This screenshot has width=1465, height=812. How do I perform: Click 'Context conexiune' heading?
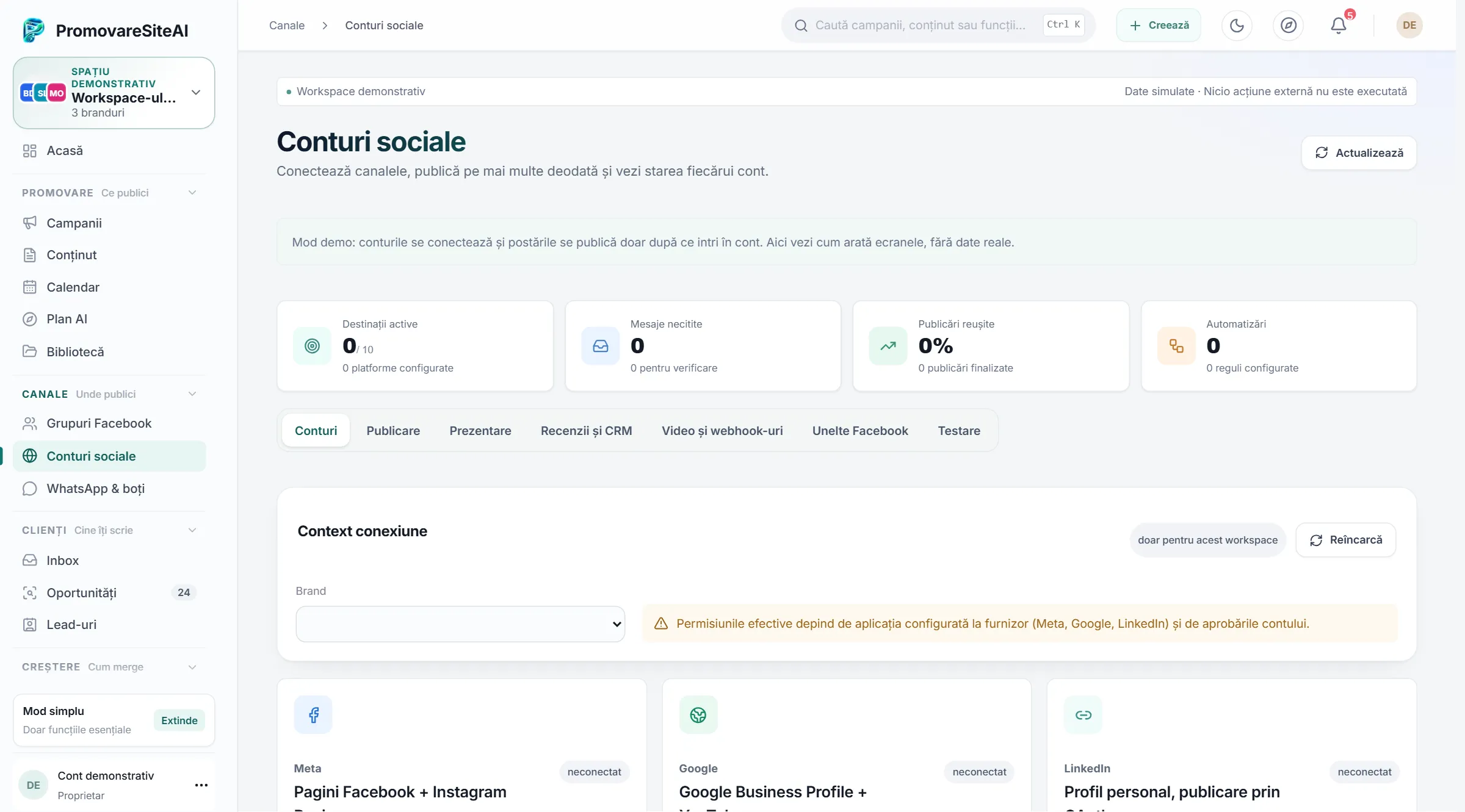point(363,531)
